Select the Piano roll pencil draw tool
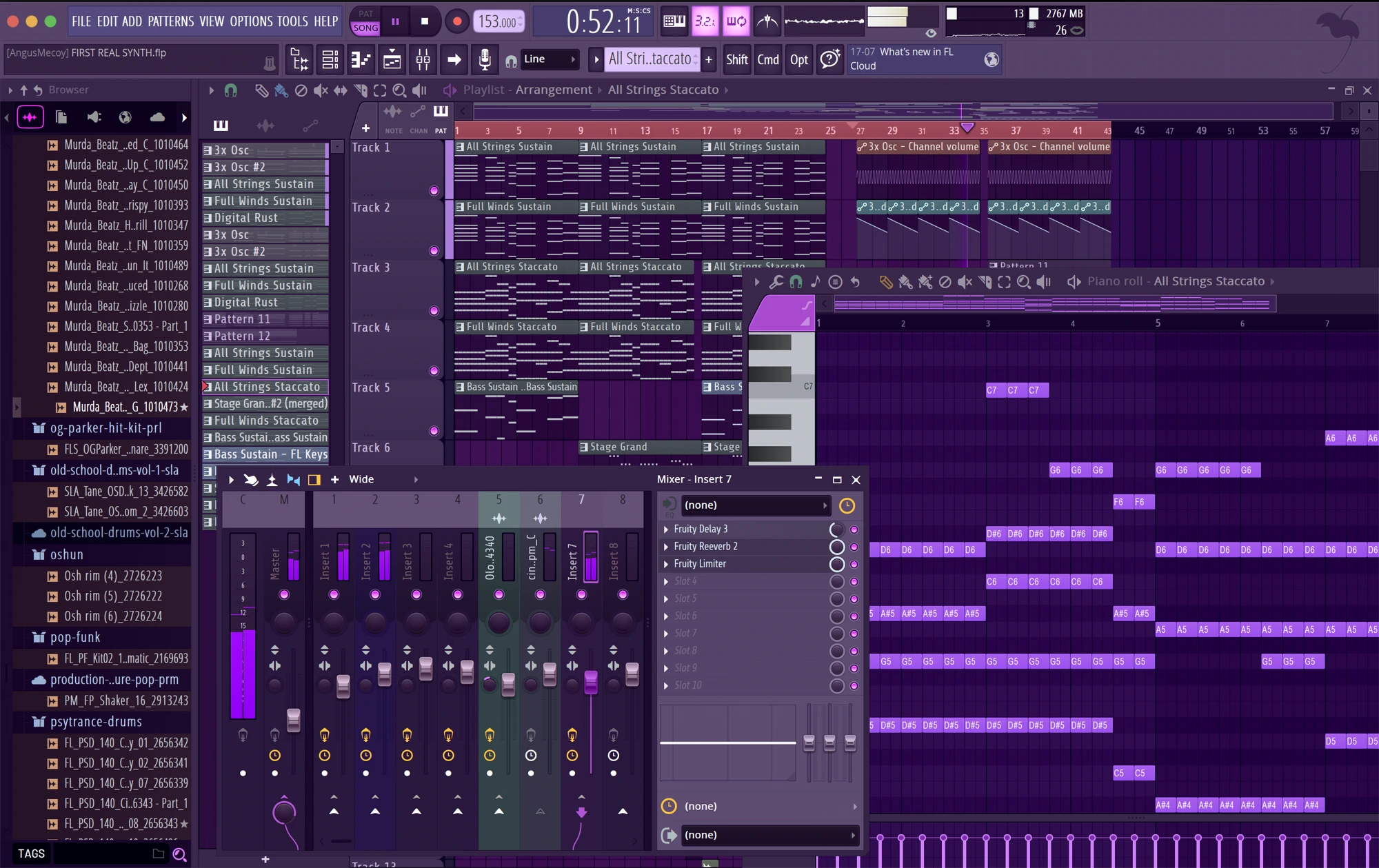 (886, 281)
